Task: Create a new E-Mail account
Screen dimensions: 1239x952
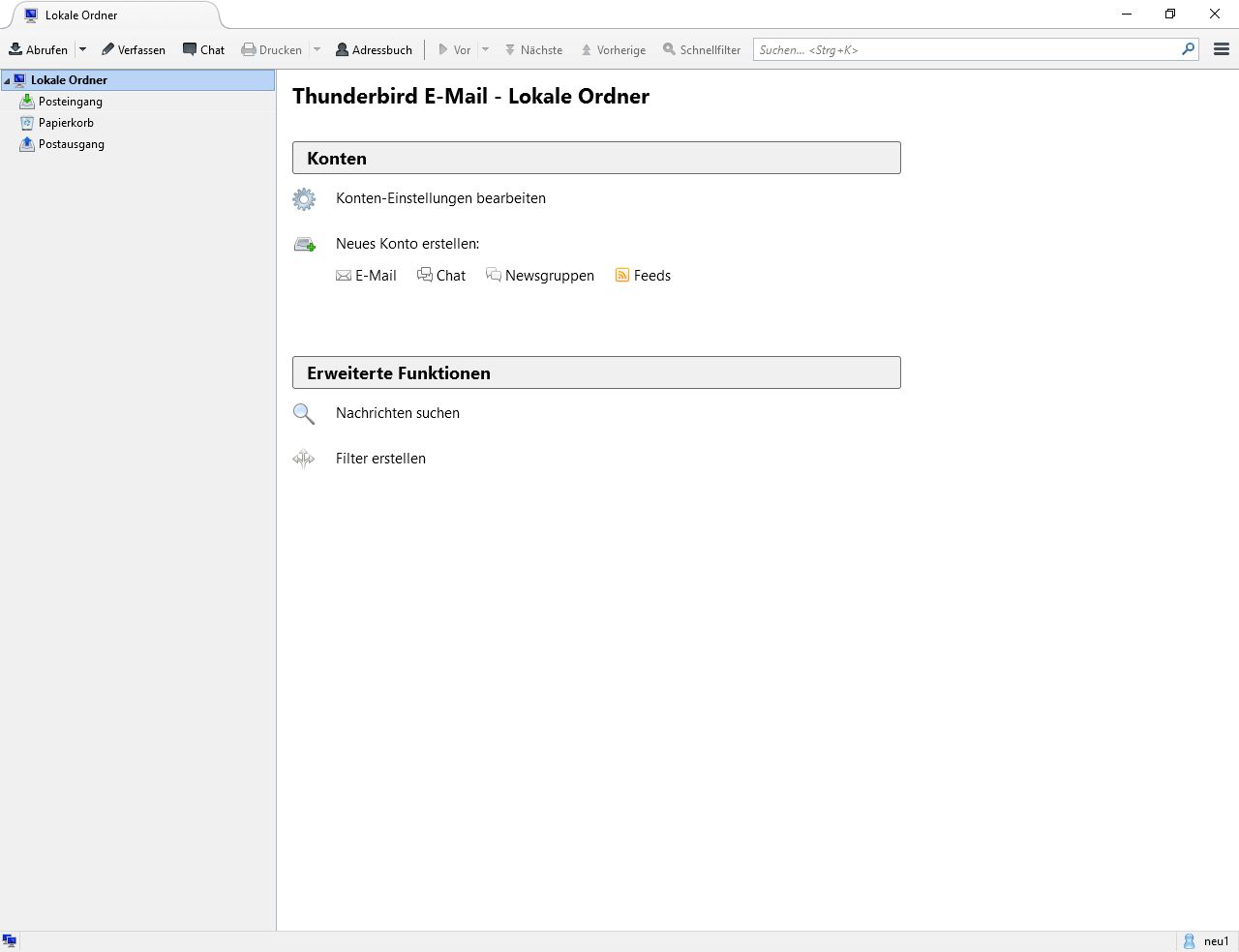Action: tap(376, 276)
